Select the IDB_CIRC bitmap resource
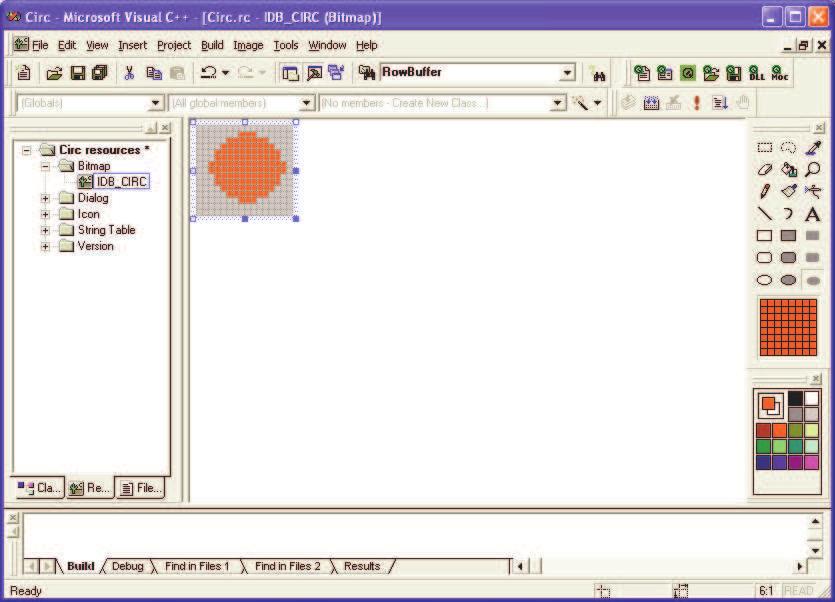The width and height of the screenshot is (835, 602). (121, 182)
